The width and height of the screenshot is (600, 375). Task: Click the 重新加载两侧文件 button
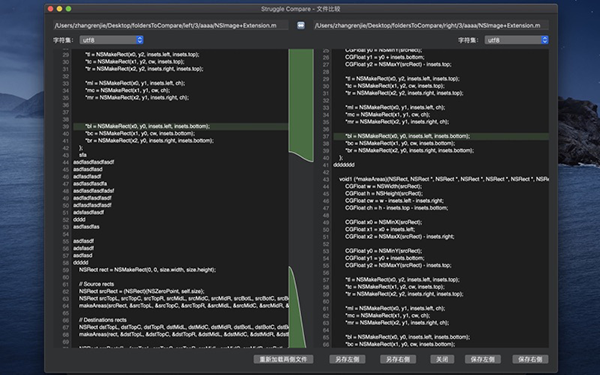283,359
